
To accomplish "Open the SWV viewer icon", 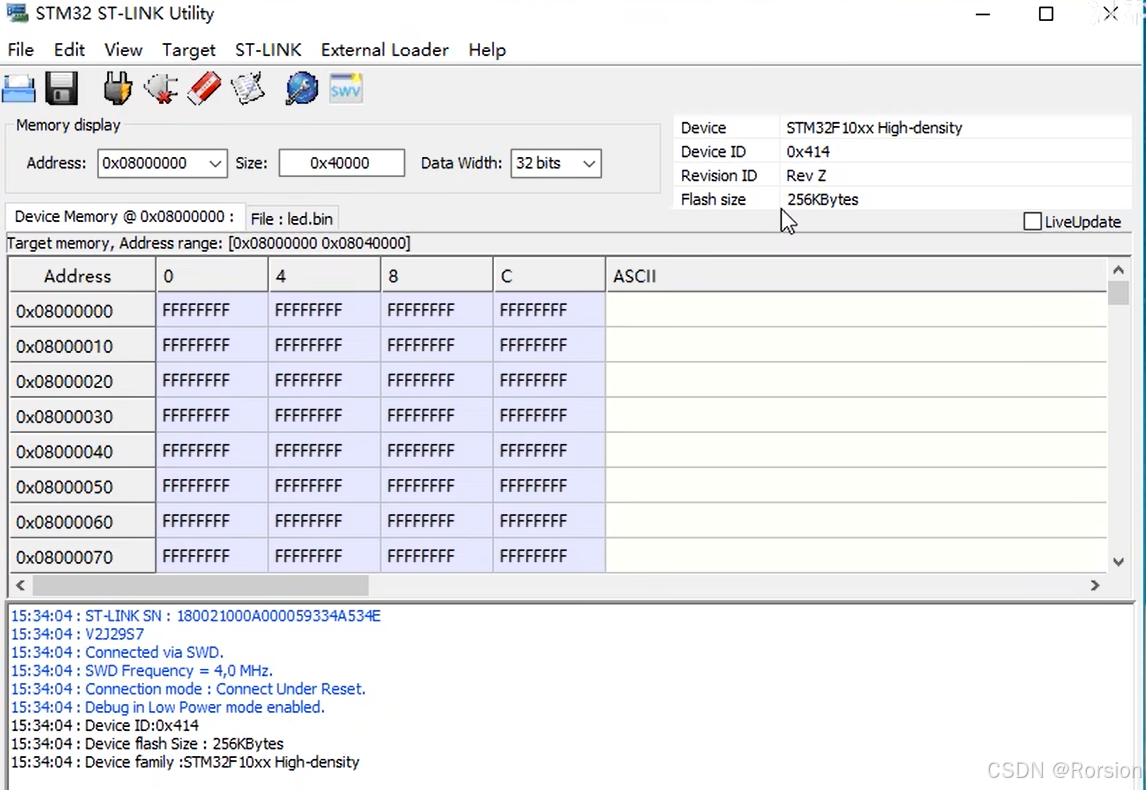I will tap(346, 89).
